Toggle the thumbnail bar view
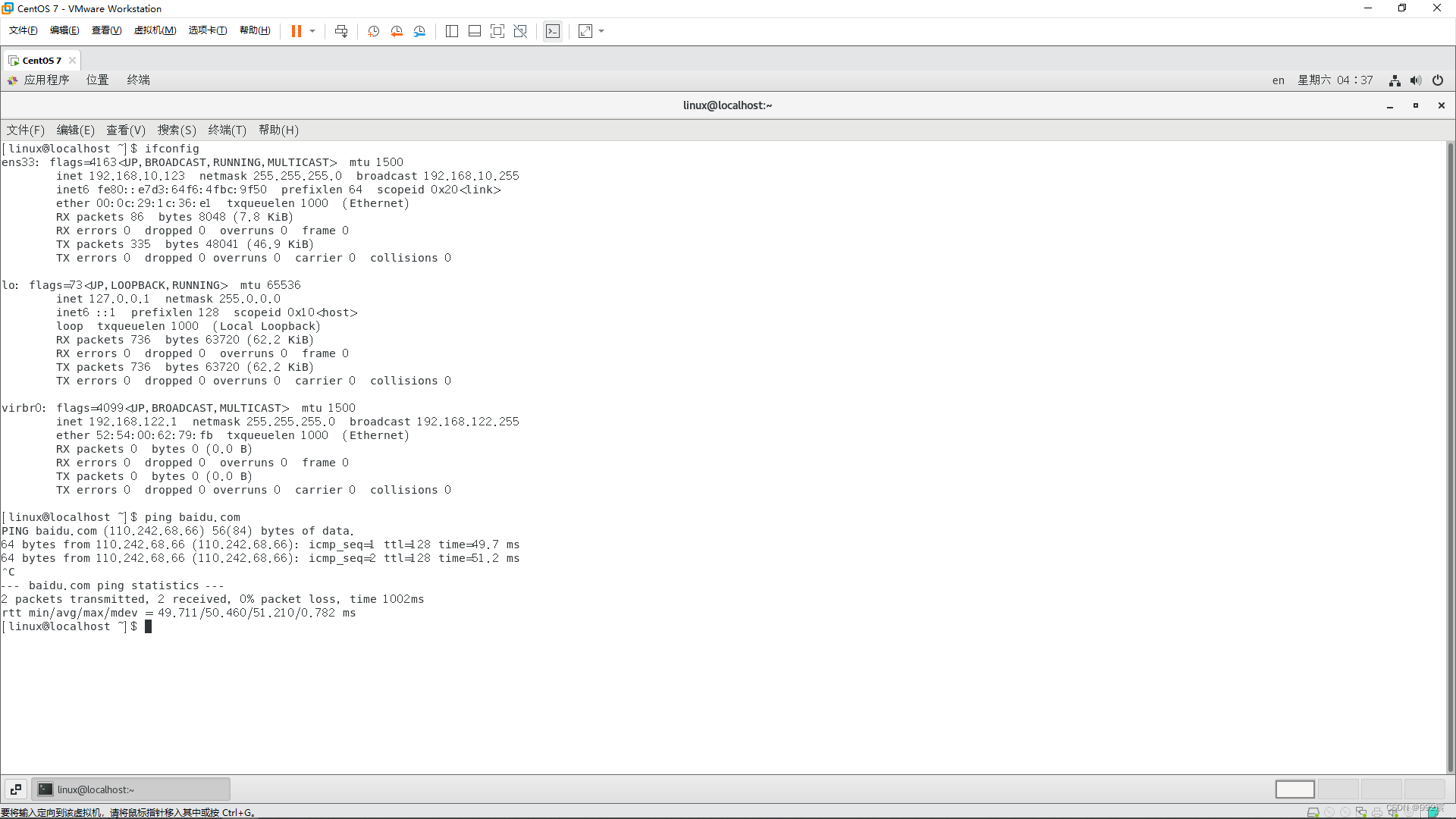The height and width of the screenshot is (819, 1456). click(x=475, y=31)
